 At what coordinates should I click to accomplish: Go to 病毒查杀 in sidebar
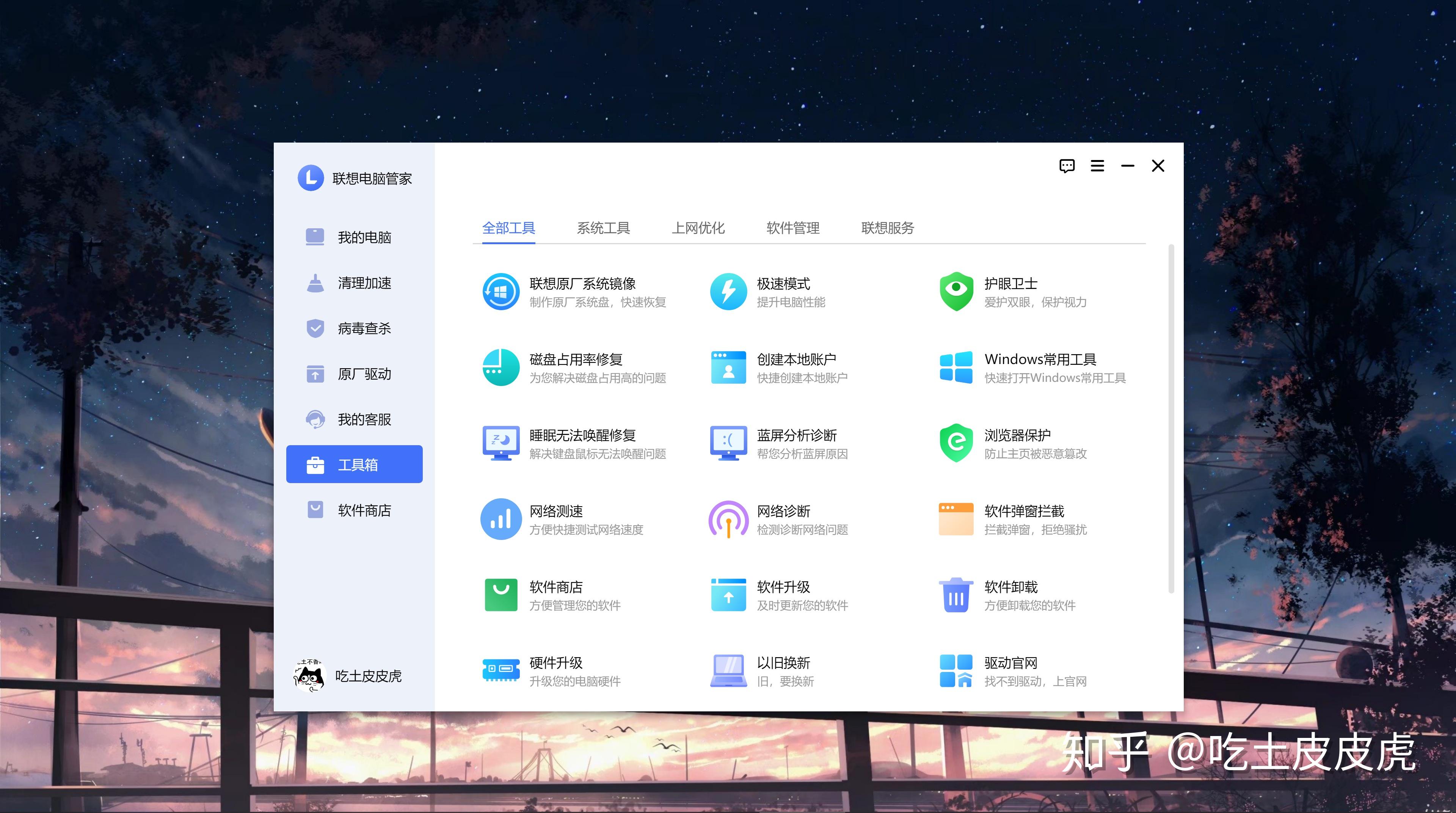click(355, 328)
